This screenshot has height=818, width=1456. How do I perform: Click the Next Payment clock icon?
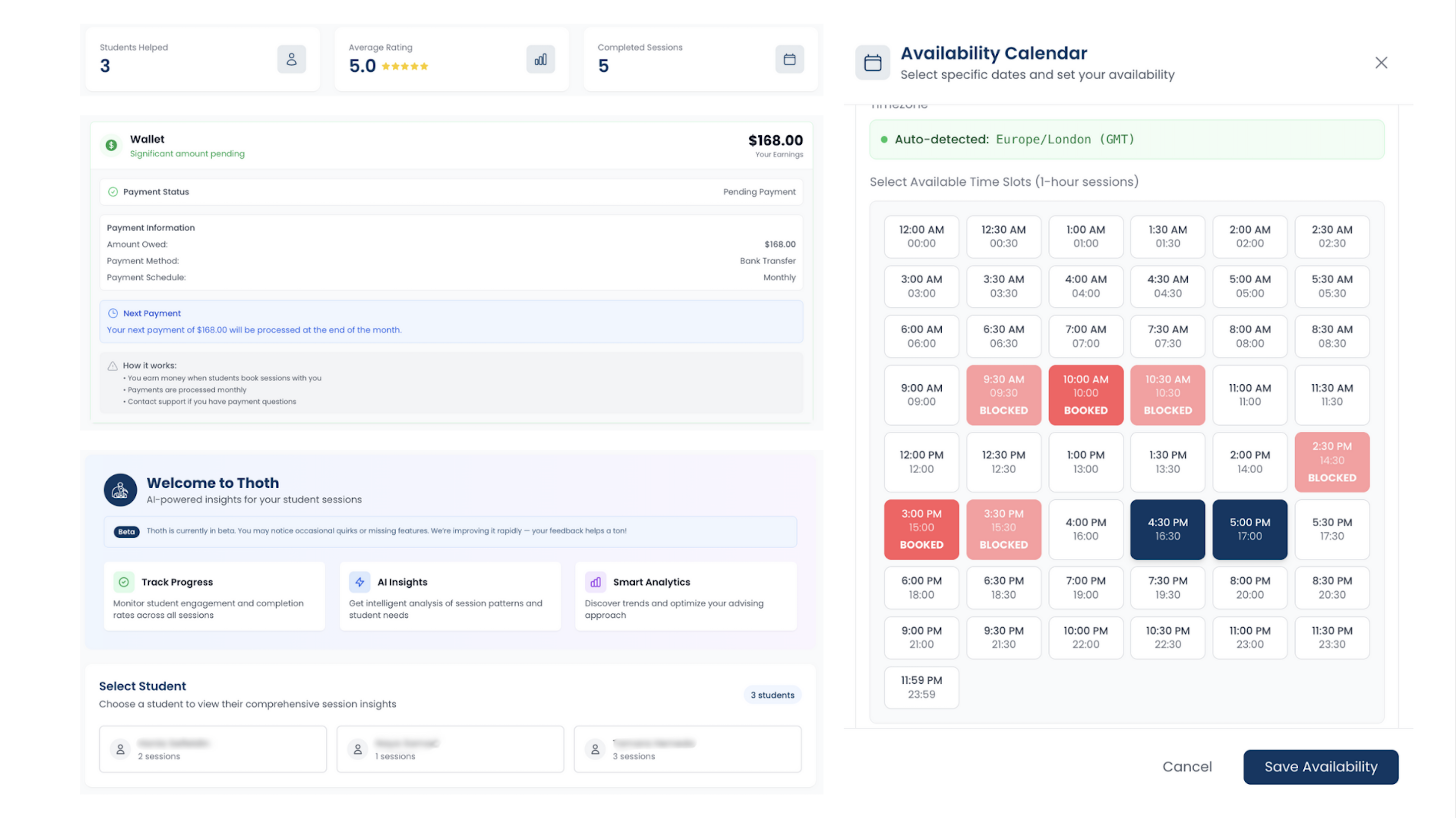pos(113,313)
